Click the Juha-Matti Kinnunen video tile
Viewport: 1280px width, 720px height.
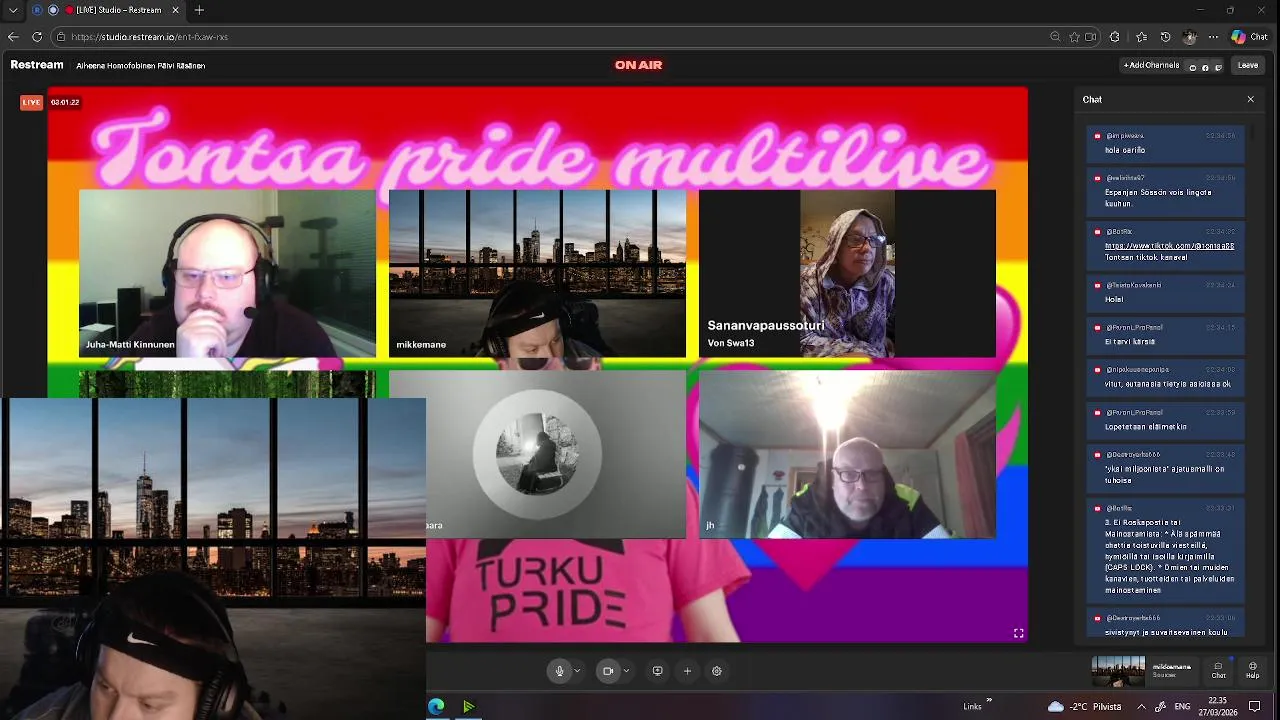point(227,273)
